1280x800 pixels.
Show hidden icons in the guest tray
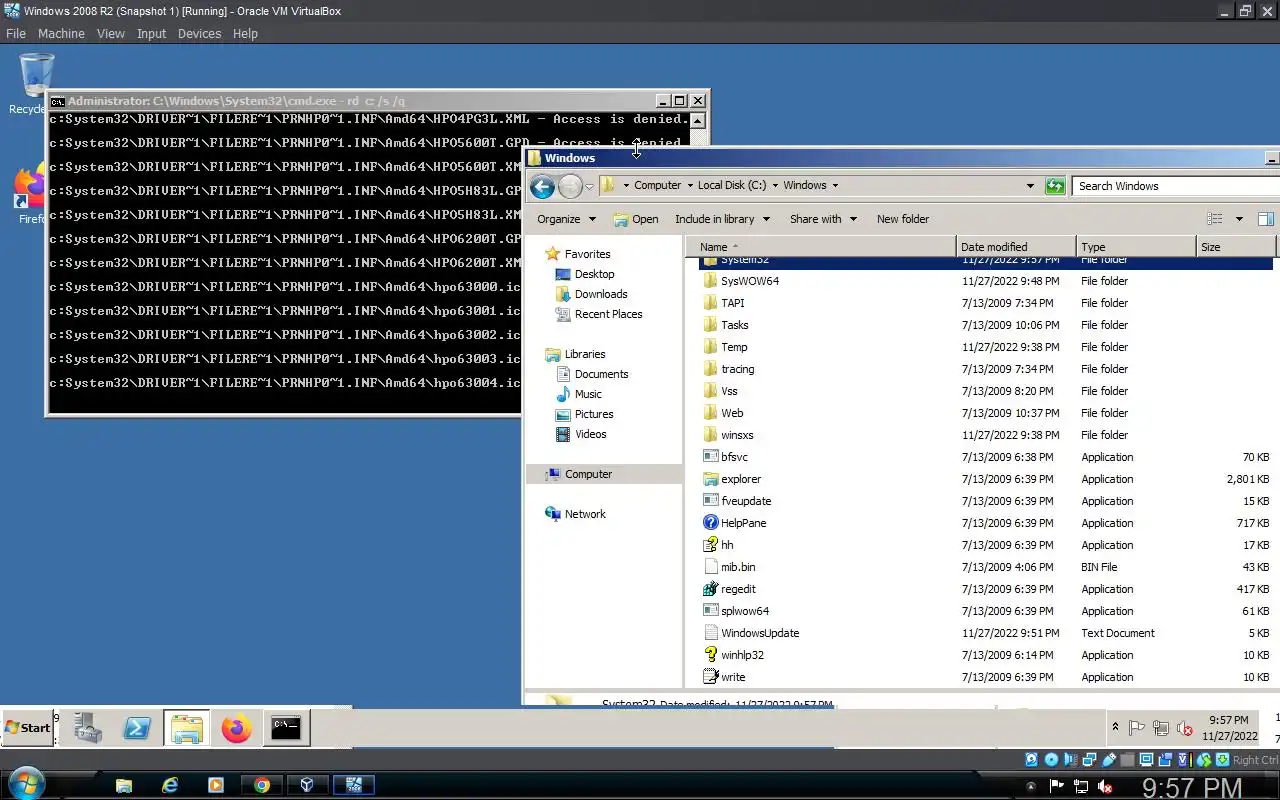(x=1115, y=727)
